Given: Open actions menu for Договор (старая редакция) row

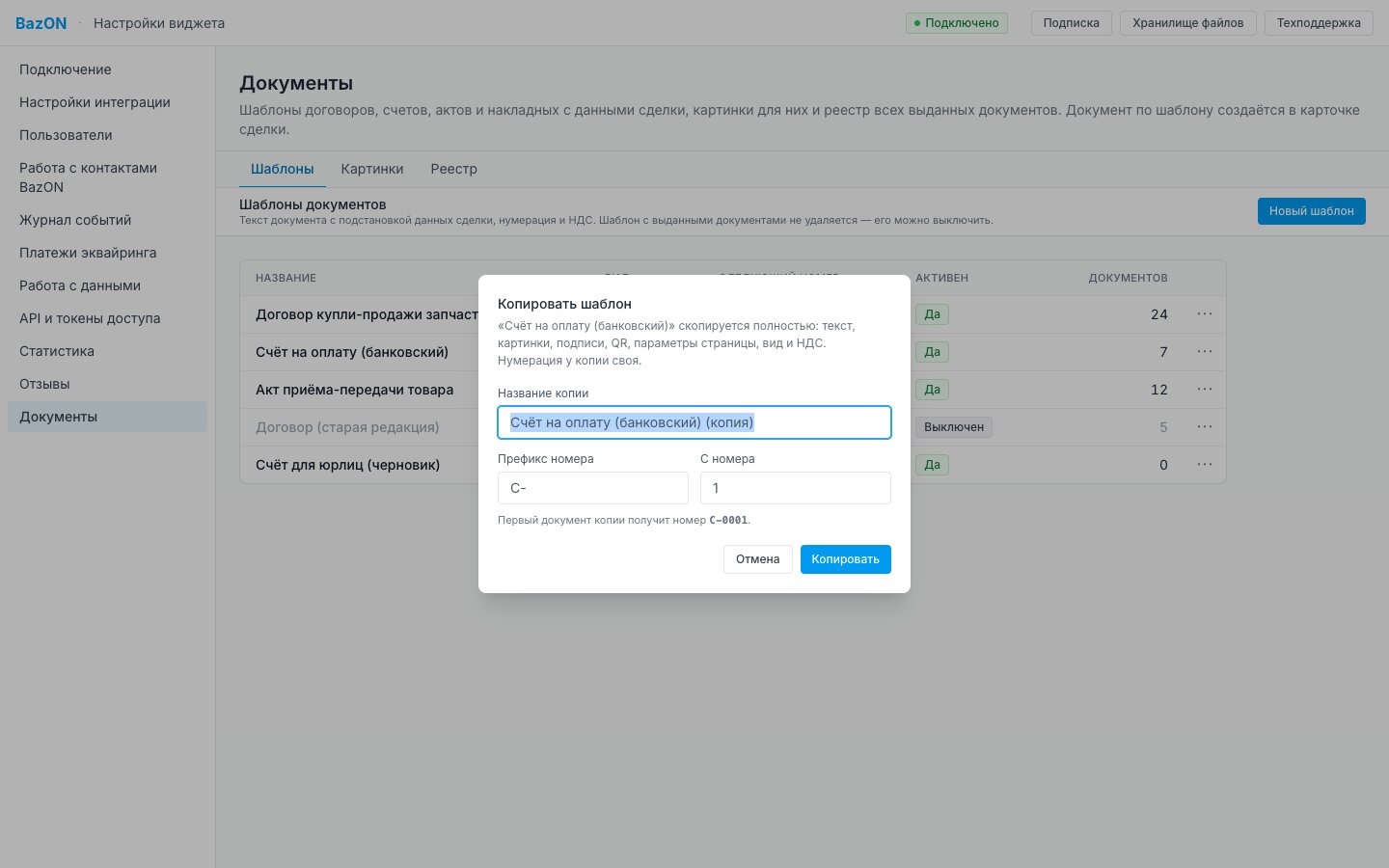Looking at the screenshot, I should pos(1205,427).
